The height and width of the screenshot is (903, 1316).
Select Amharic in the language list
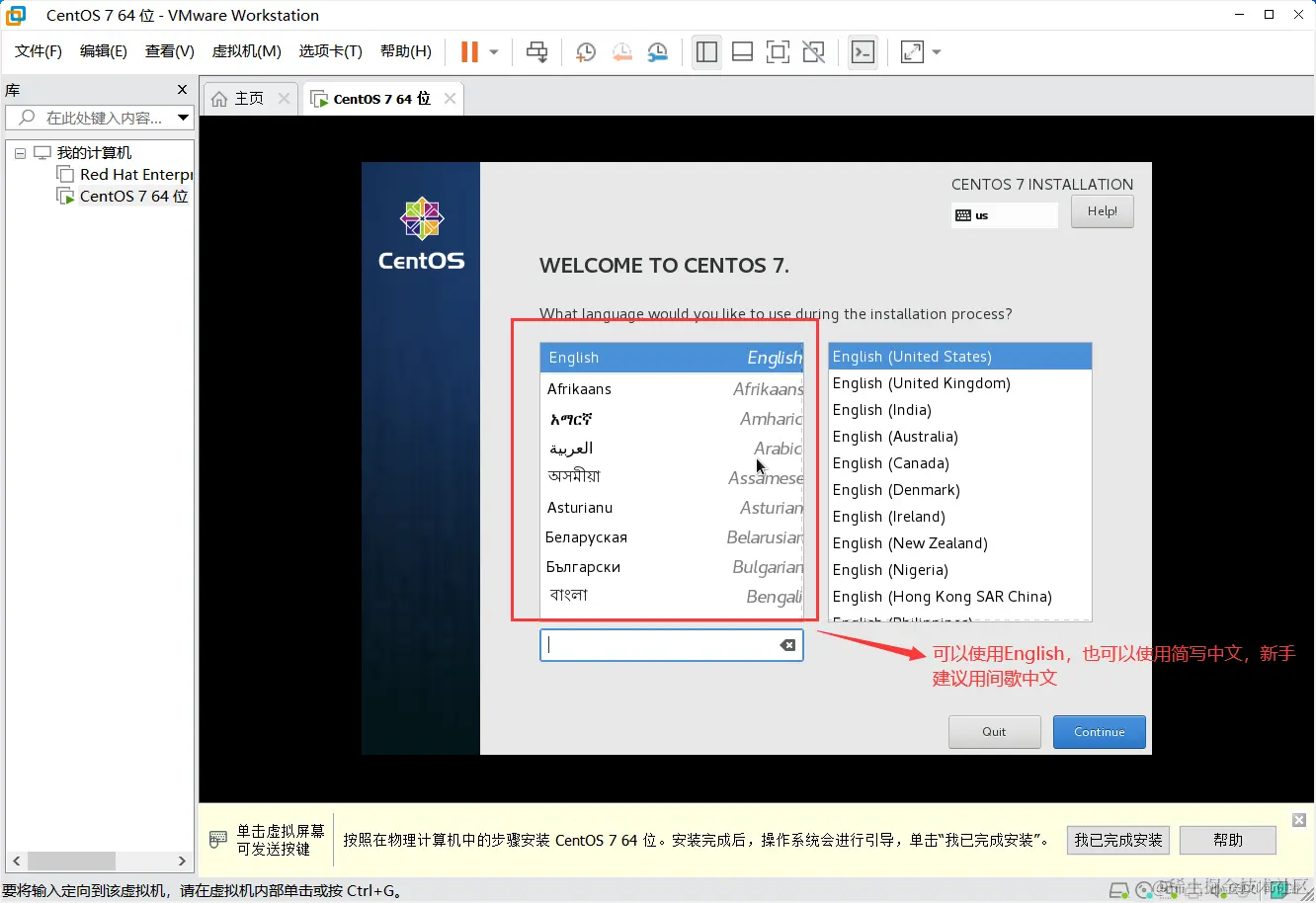coord(672,419)
